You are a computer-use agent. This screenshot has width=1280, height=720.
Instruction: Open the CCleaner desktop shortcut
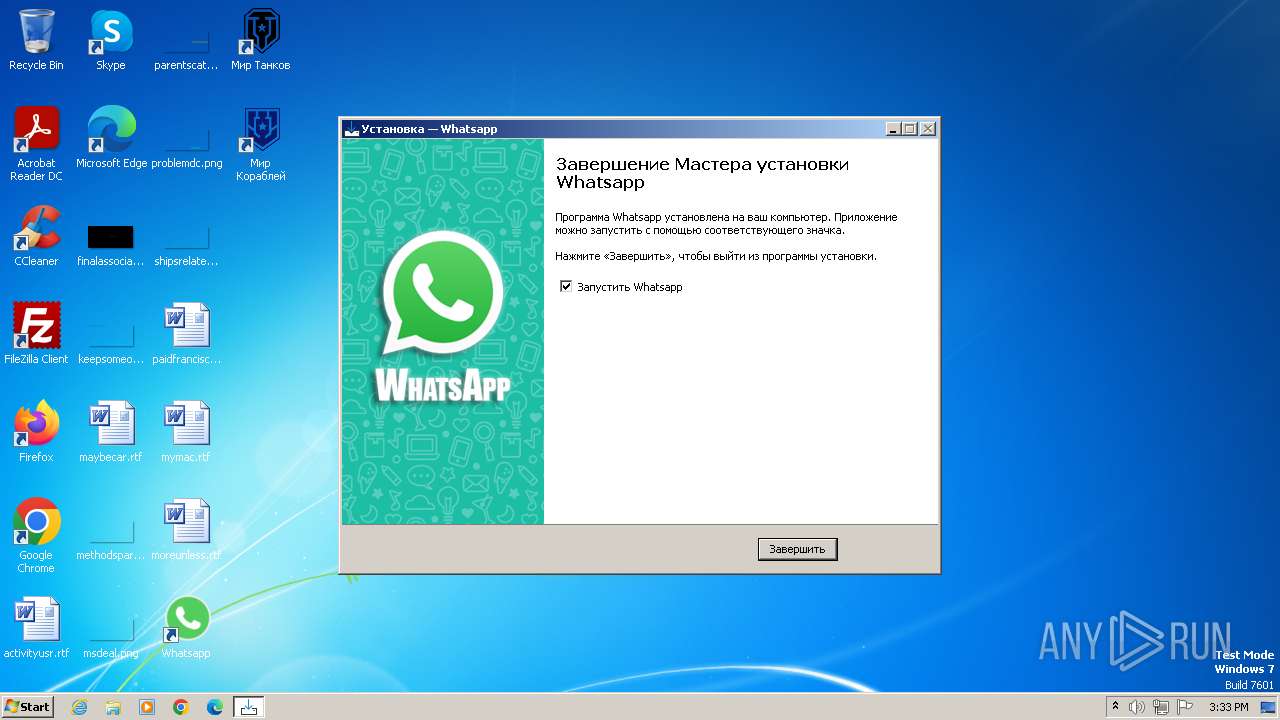coord(36,236)
